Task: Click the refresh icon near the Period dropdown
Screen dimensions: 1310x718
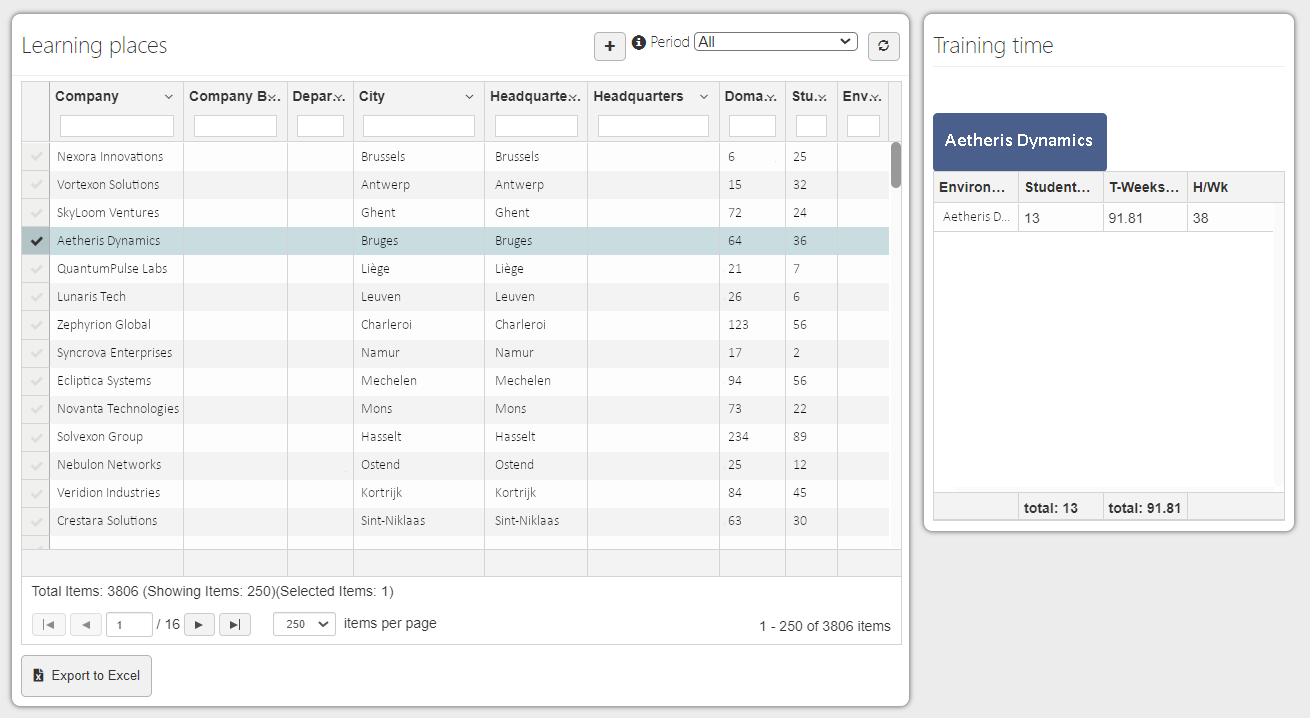Action: (x=883, y=46)
